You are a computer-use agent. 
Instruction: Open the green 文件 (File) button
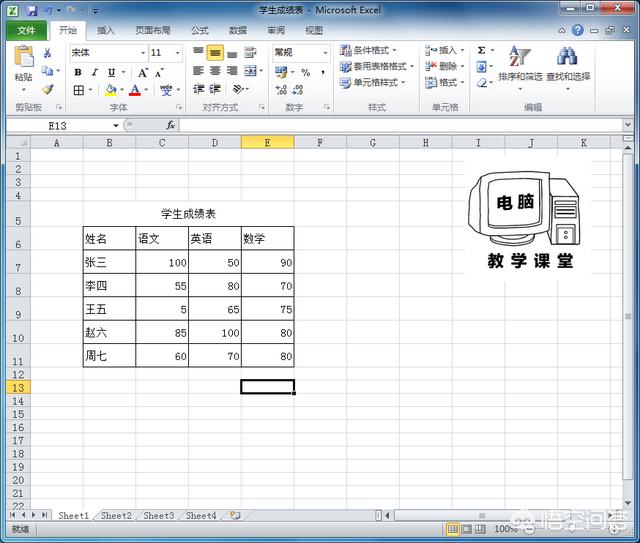[26, 30]
